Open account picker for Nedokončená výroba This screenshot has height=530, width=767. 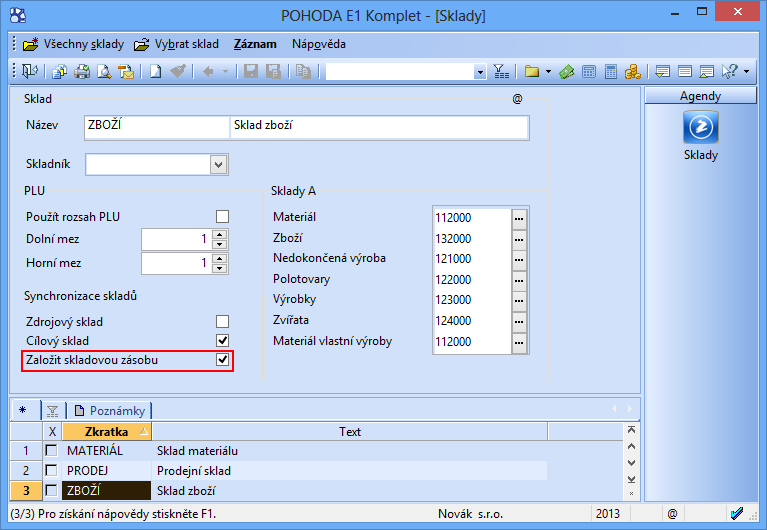click(519, 259)
